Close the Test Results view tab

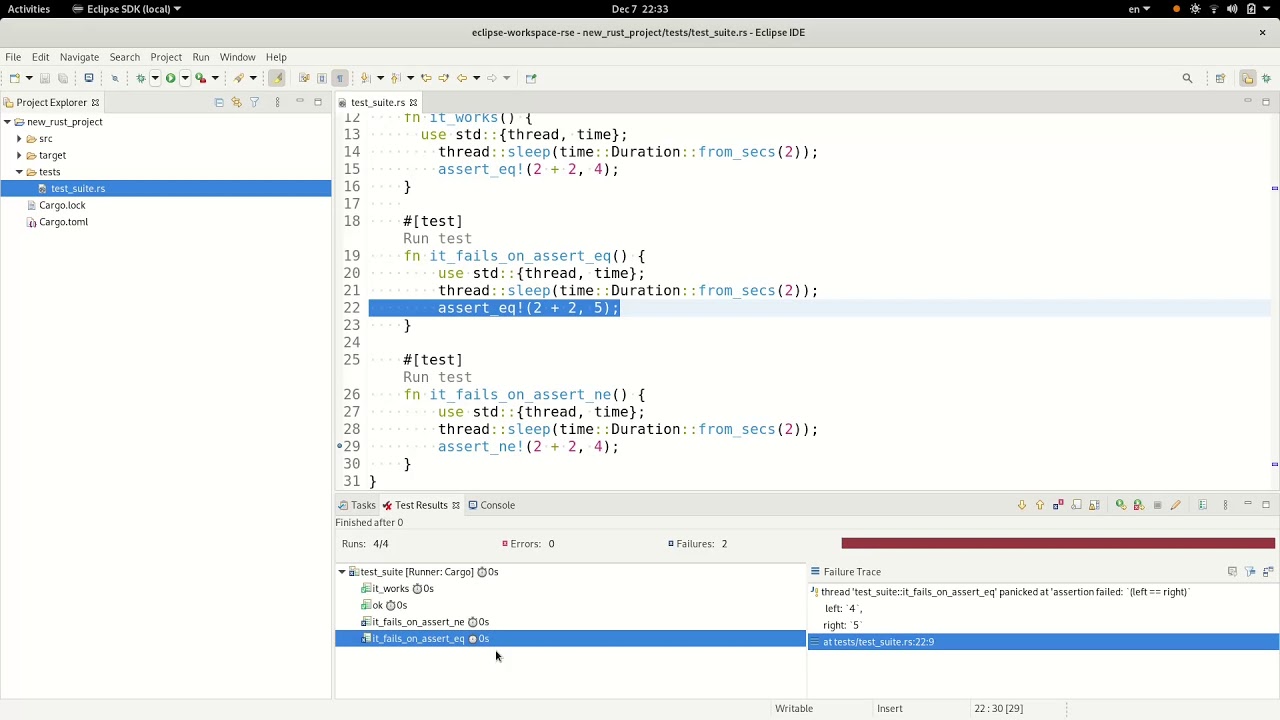456,505
